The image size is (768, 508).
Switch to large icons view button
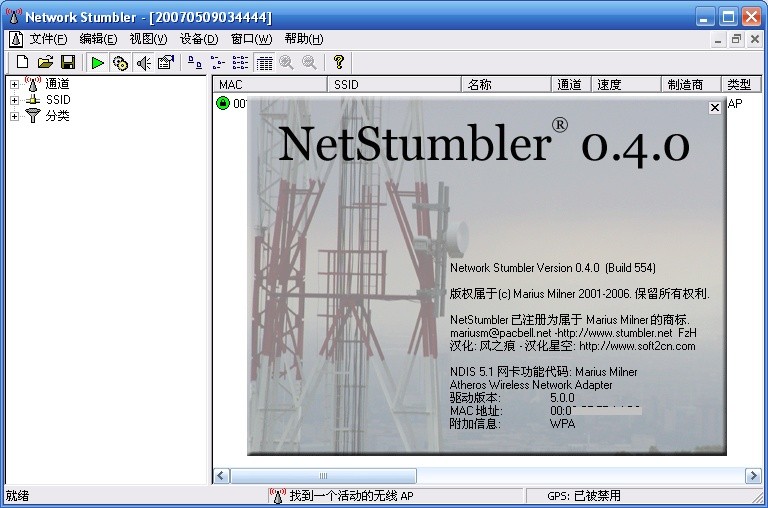point(194,63)
